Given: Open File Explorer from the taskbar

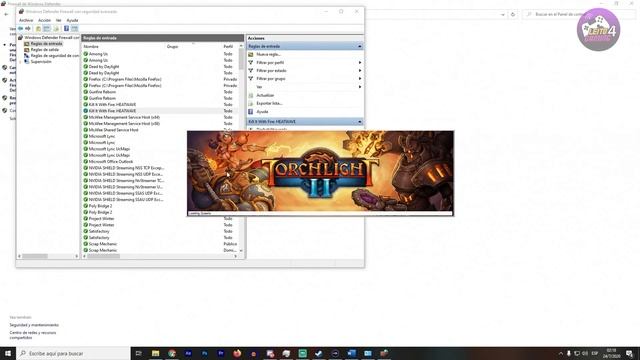Looking at the screenshot, I should point(156,353).
